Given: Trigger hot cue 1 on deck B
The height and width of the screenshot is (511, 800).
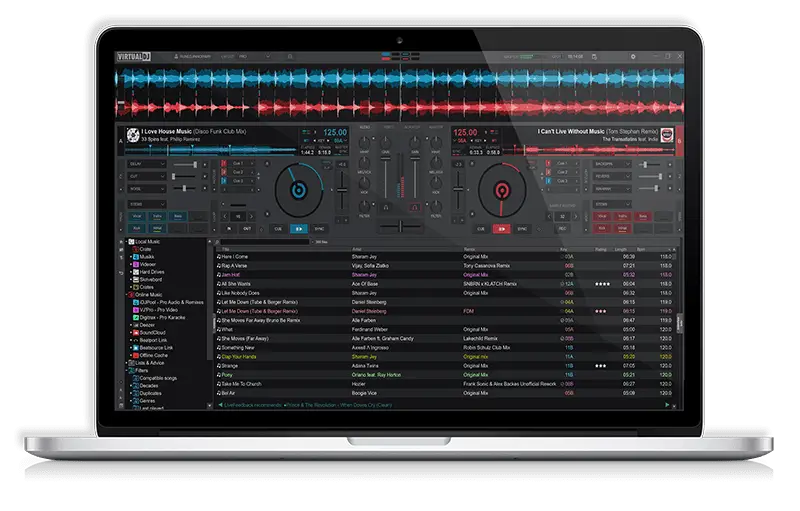Looking at the screenshot, I should point(561,164).
